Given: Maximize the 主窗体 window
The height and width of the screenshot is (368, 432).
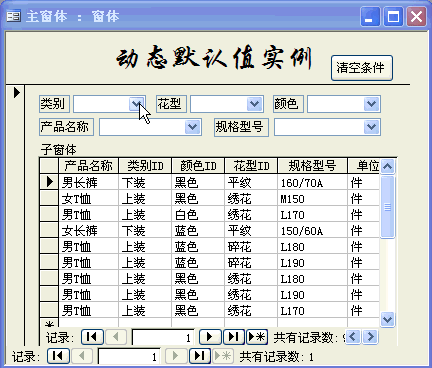Looking at the screenshot, I should (393, 16).
